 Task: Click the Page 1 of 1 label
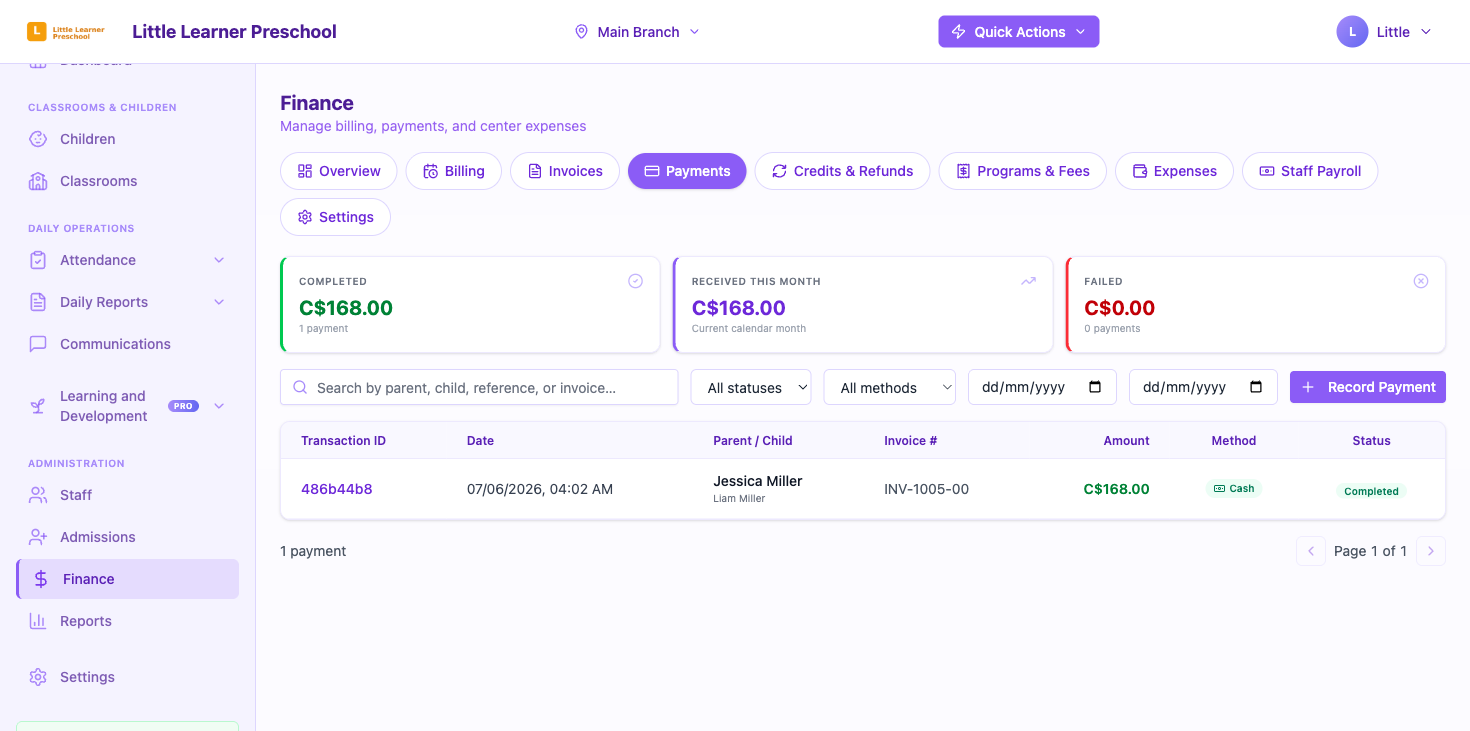coord(1370,551)
